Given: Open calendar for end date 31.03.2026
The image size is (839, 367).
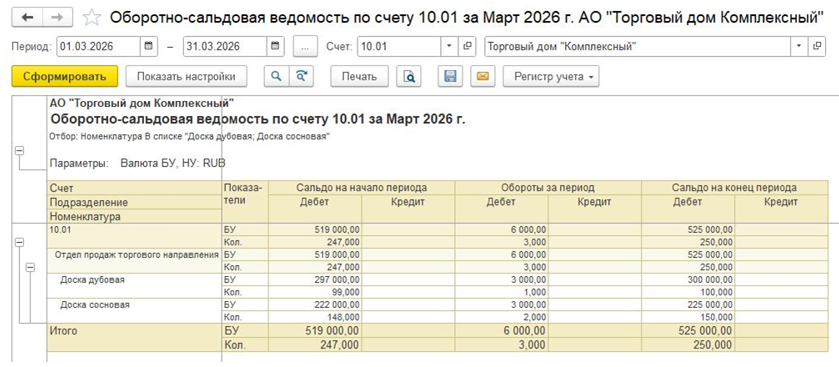Looking at the screenshot, I should pyautogui.click(x=275, y=46).
